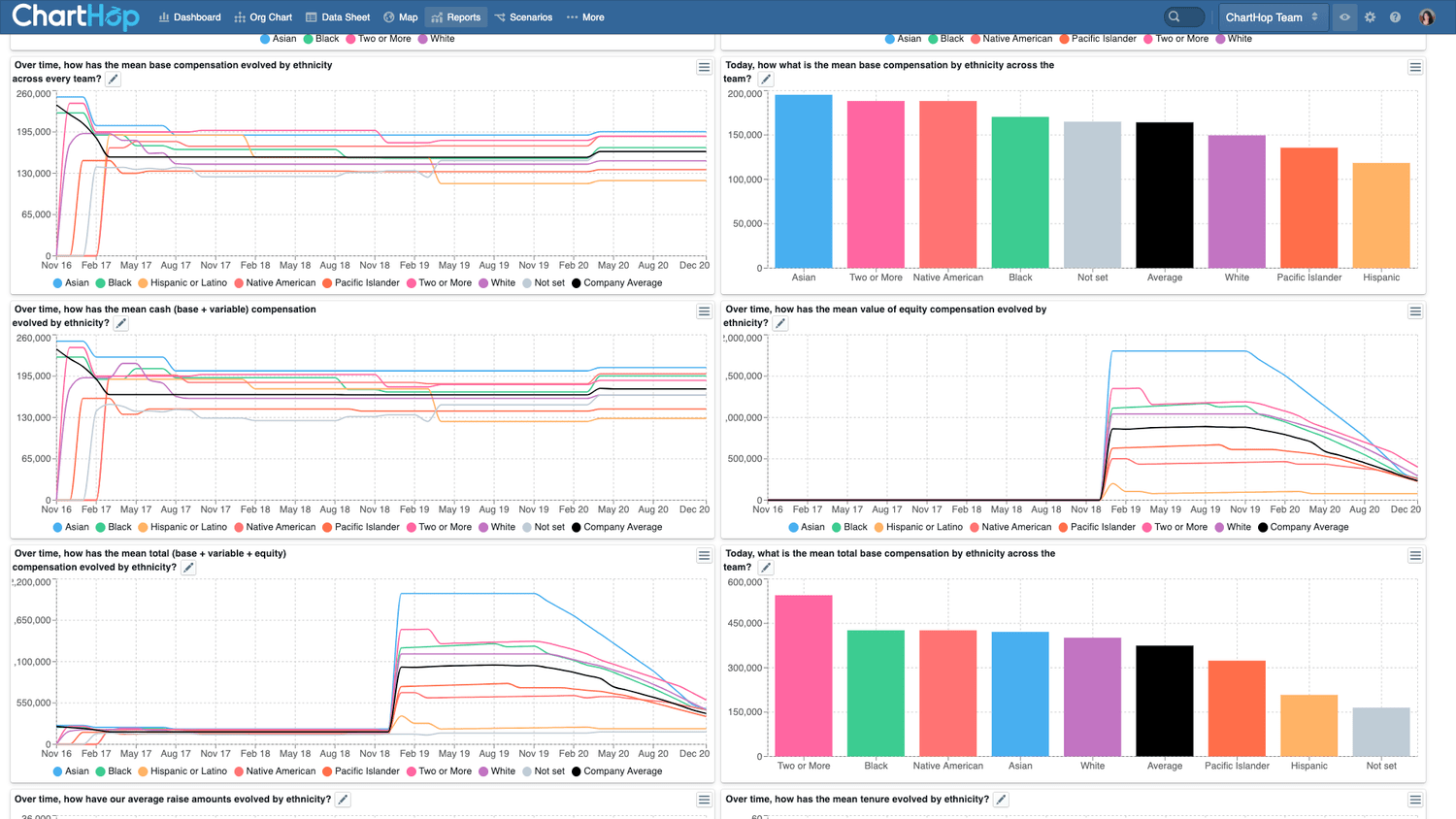Viewport: 1456px width, 819px height.
Task: Edit the mean cash compensation chart title
Action: pyautogui.click(x=121, y=324)
